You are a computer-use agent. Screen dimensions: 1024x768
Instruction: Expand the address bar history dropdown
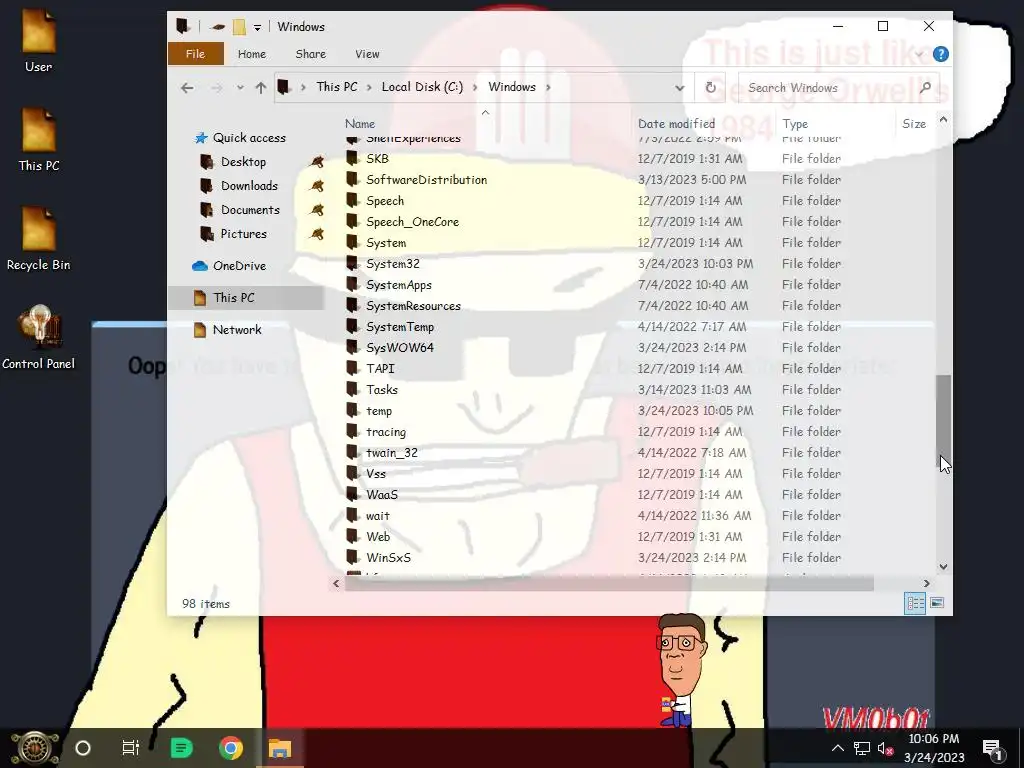click(x=679, y=88)
